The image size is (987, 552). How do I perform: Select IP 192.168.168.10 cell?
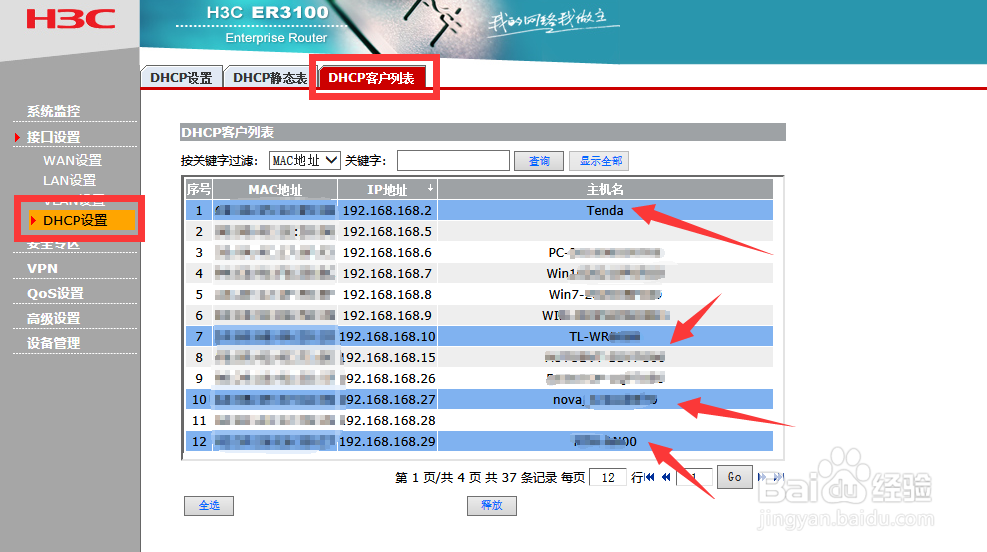[x=388, y=336]
